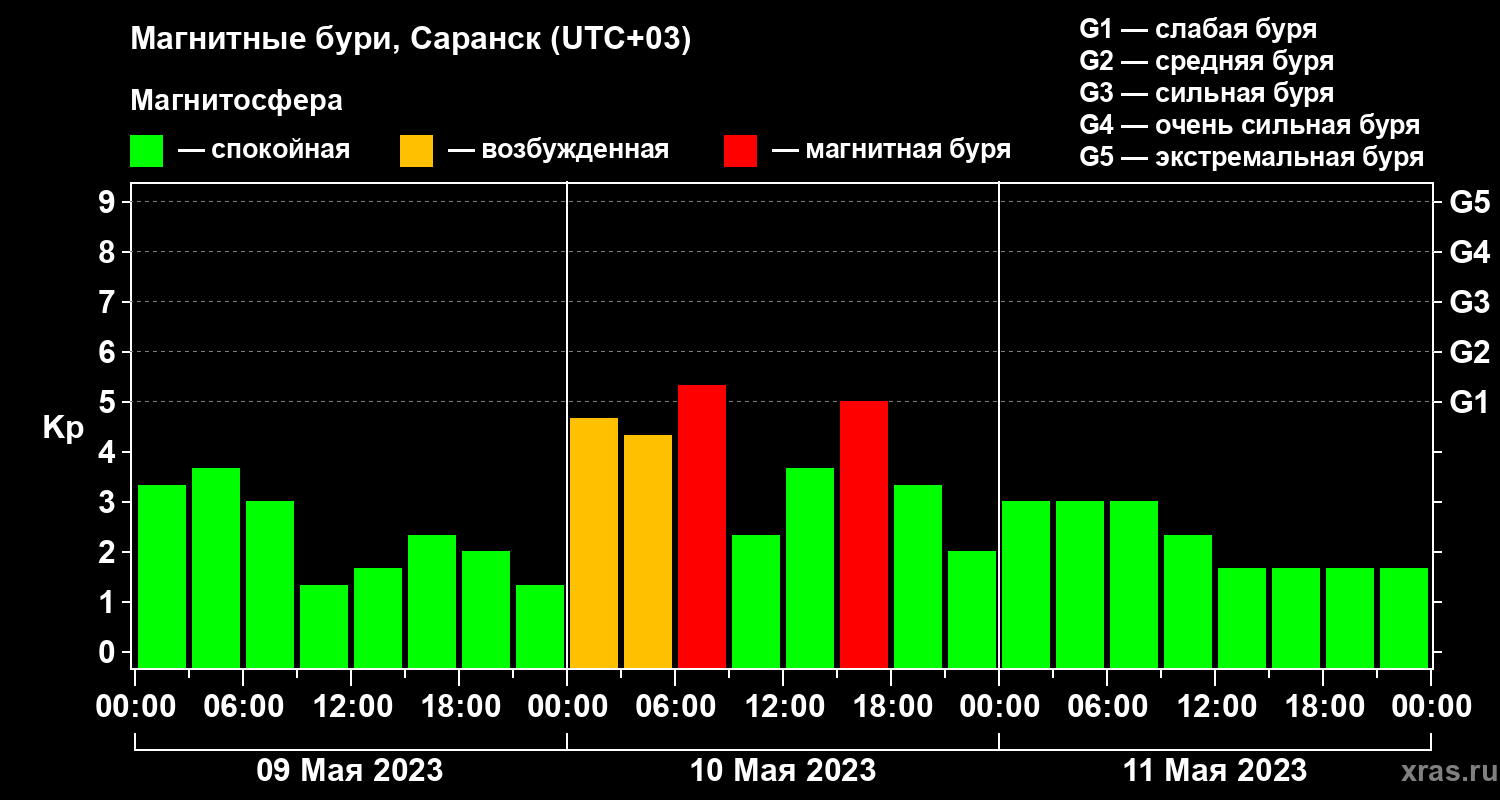The width and height of the screenshot is (1500, 800).
Task: Click the '— возбужденная' legend label
Action: (558, 150)
